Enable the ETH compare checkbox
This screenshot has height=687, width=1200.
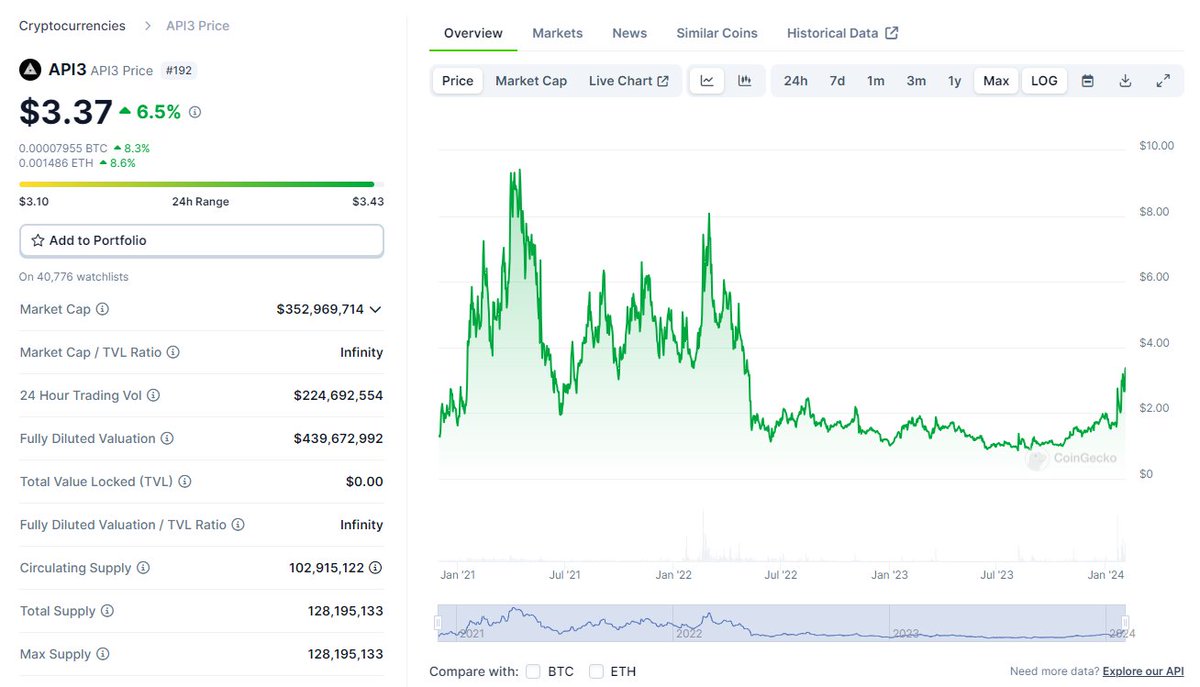click(596, 671)
